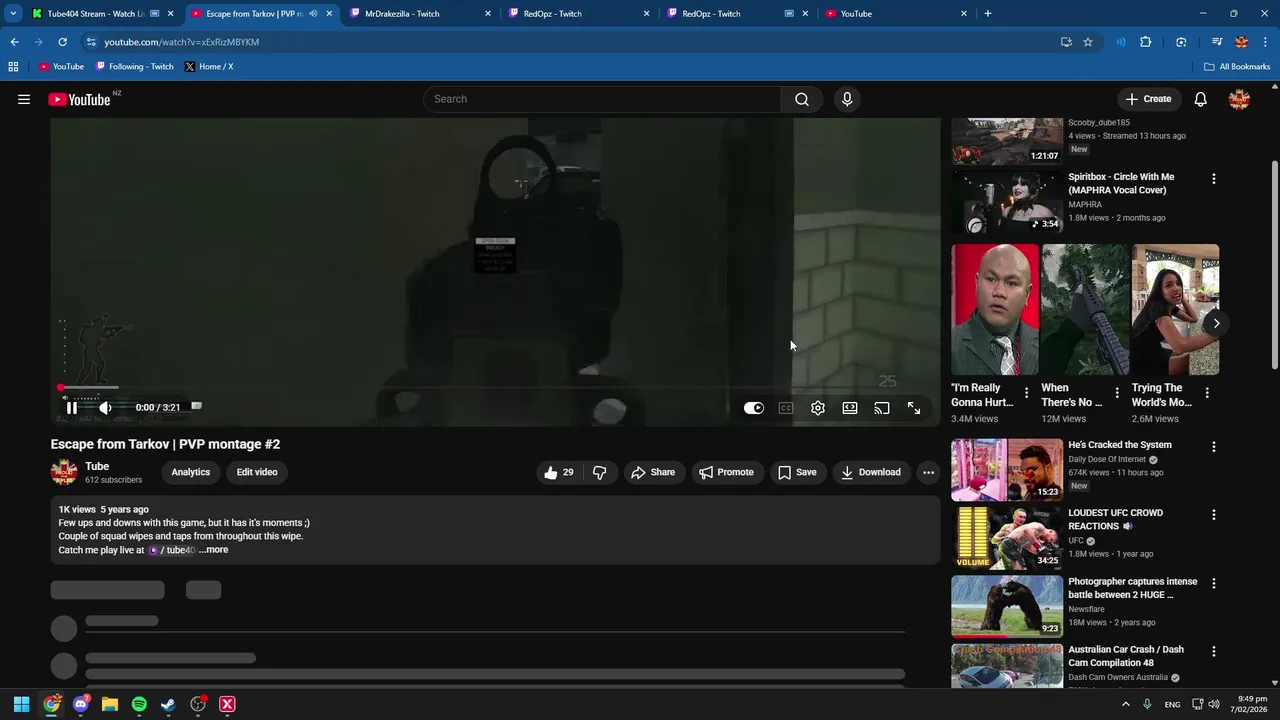Reload the page

pos(62,42)
